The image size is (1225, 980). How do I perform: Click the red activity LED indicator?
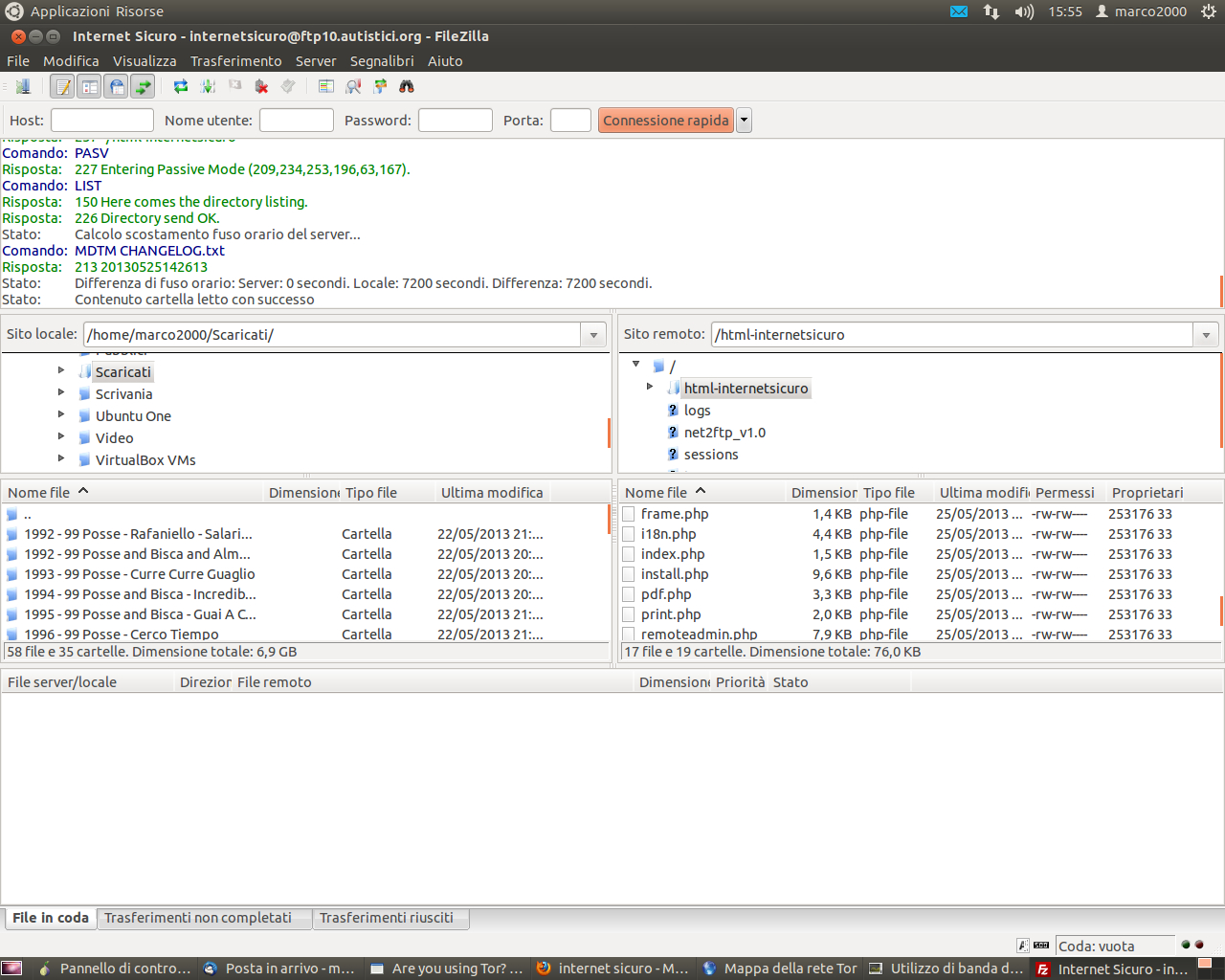tap(1199, 945)
